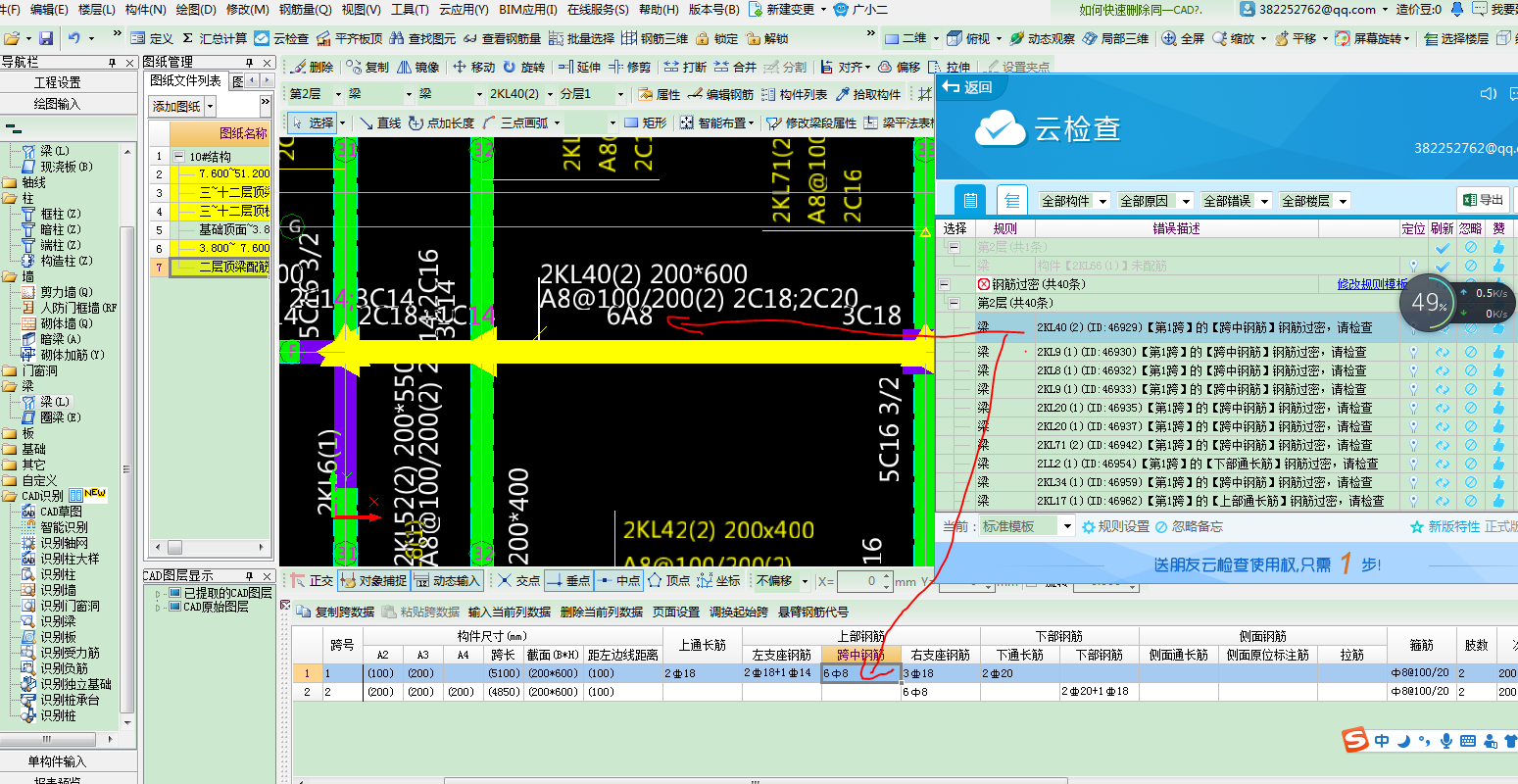Click the Undo arrow icon
The image size is (1518, 784).
pos(74,38)
